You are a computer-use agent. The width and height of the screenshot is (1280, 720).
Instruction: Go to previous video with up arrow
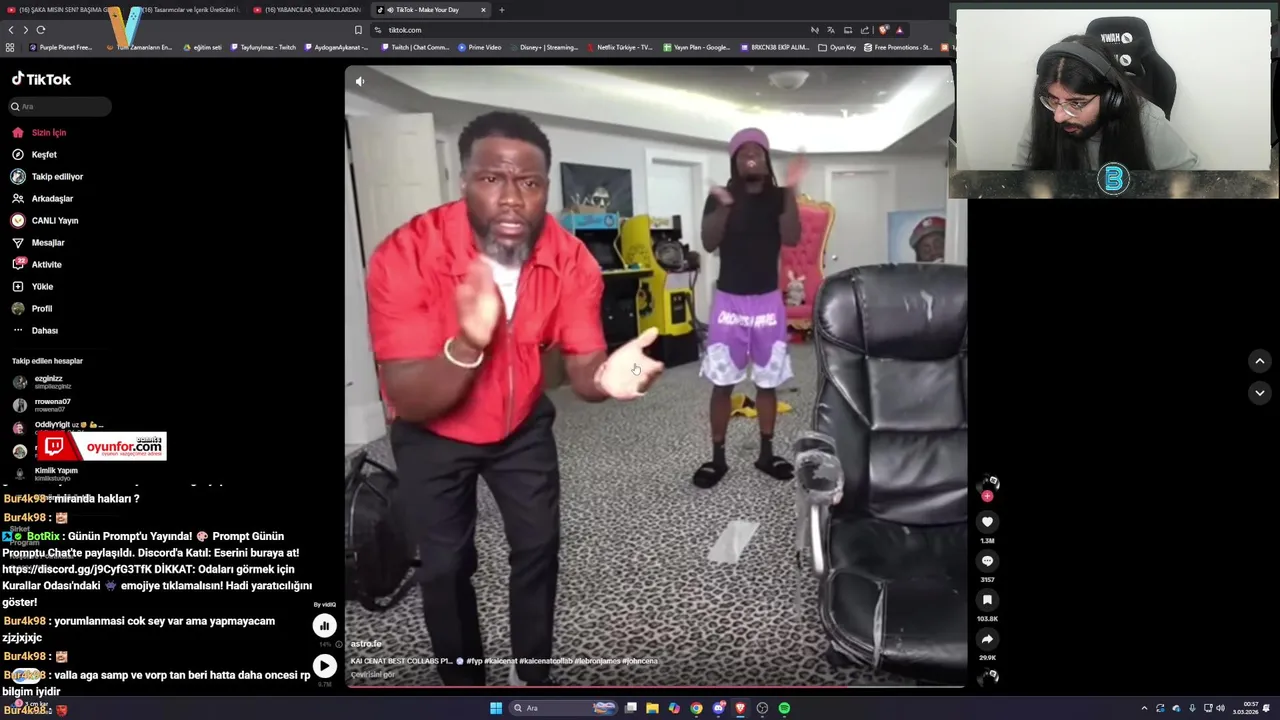click(x=1260, y=361)
